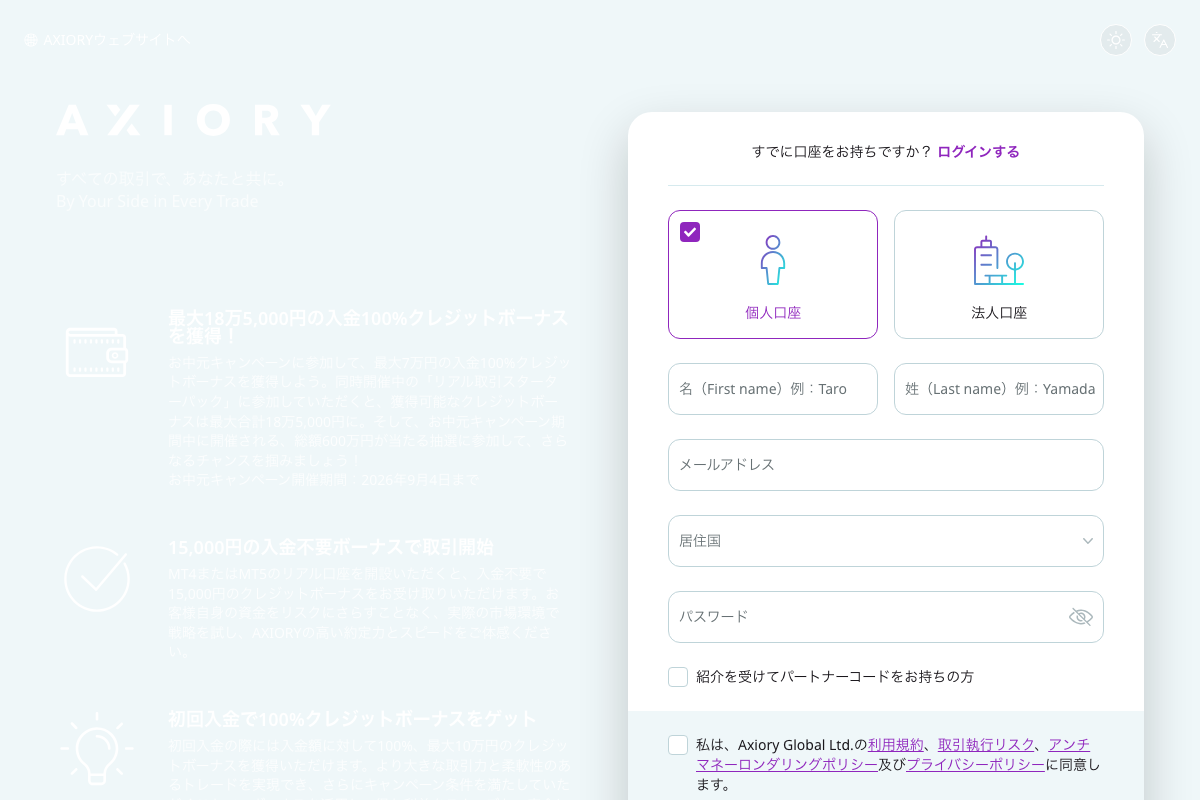Screen dimensions: 1200x800
Task: Focus the First name input field
Action: [x=773, y=389]
